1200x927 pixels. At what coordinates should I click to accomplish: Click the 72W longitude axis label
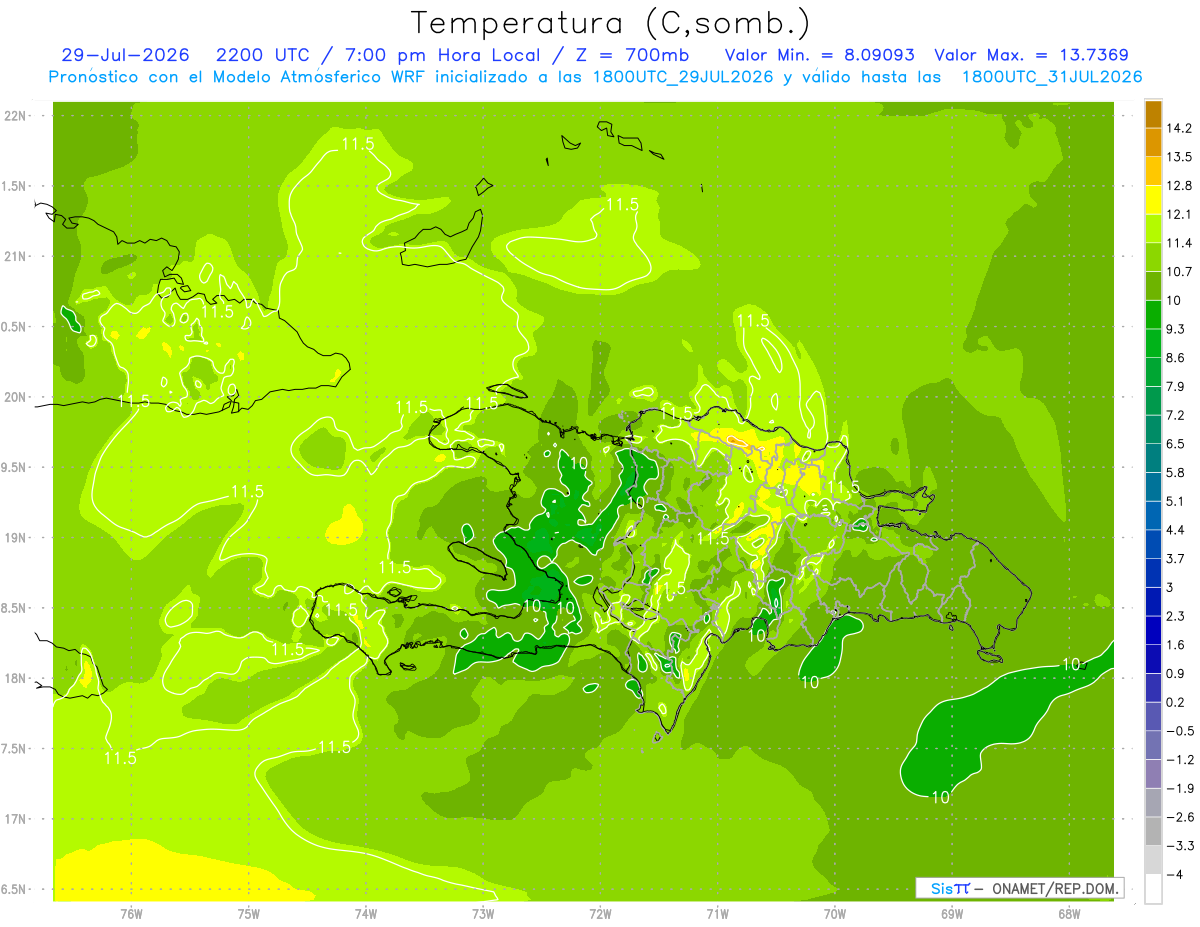pyautogui.click(x=600, y=913)
